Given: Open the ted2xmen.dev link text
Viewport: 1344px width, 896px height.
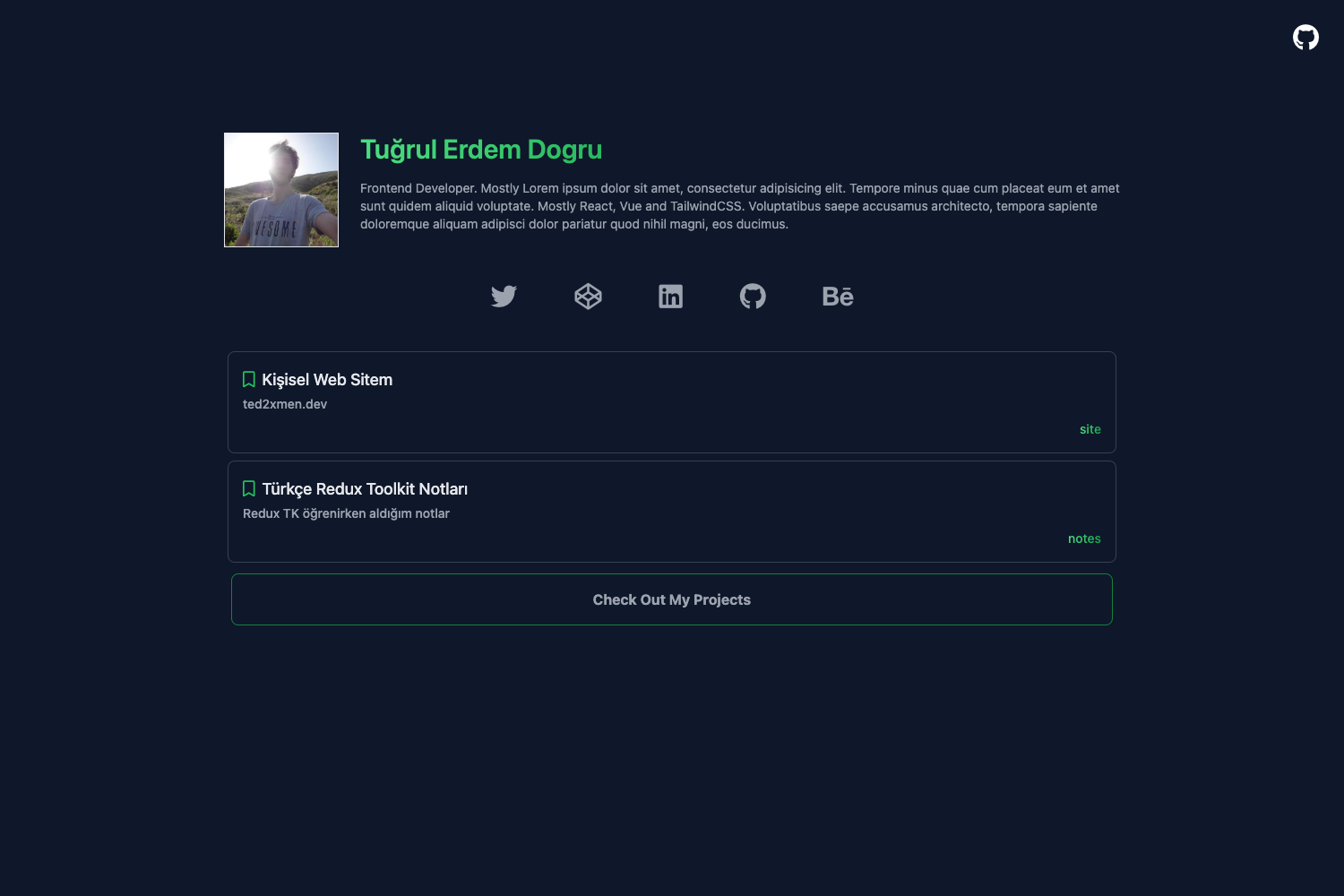Looking at the screenshot, I should [x=285, y=404].
